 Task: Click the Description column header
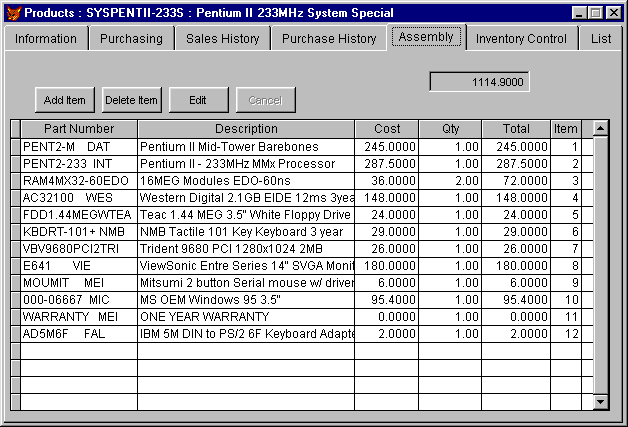click(246, 129)
